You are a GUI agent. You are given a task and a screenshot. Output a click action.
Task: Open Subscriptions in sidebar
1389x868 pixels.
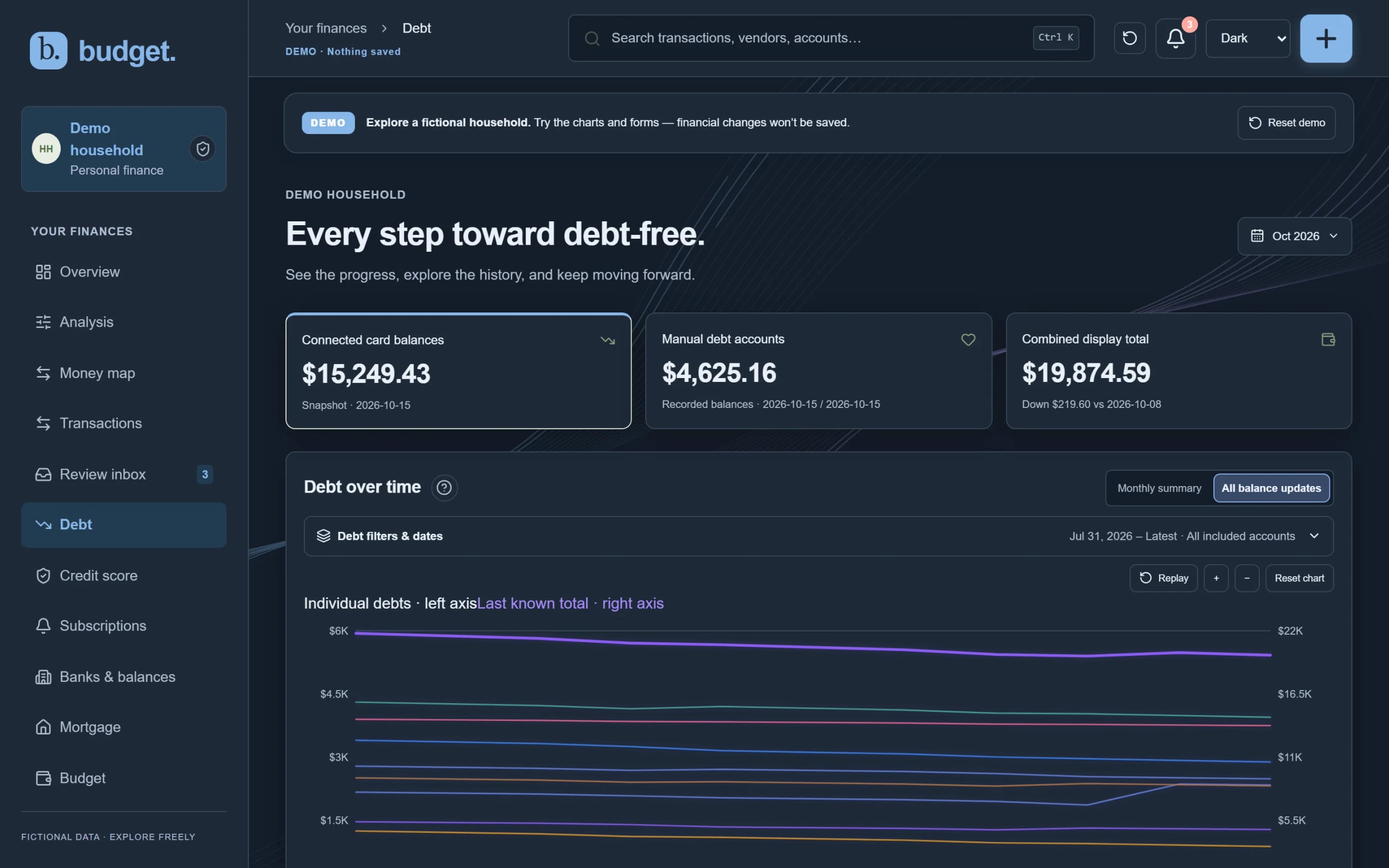(x=124, y=626)
